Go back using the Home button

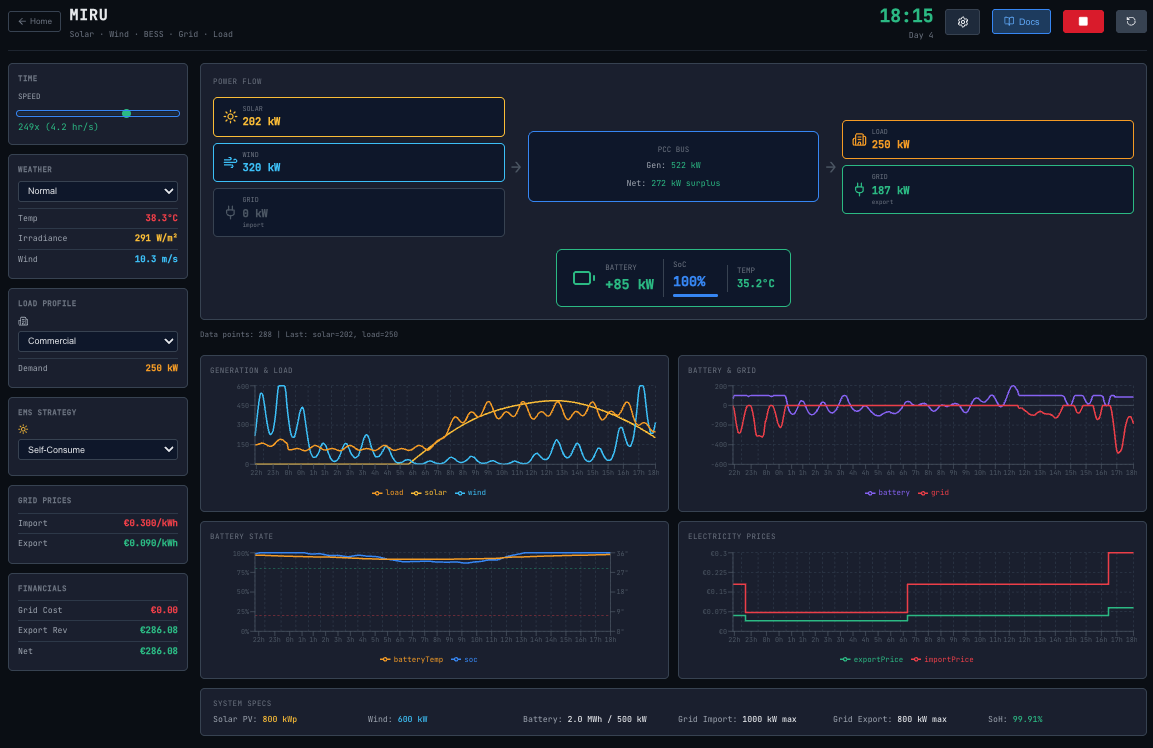tap(35, 21)
